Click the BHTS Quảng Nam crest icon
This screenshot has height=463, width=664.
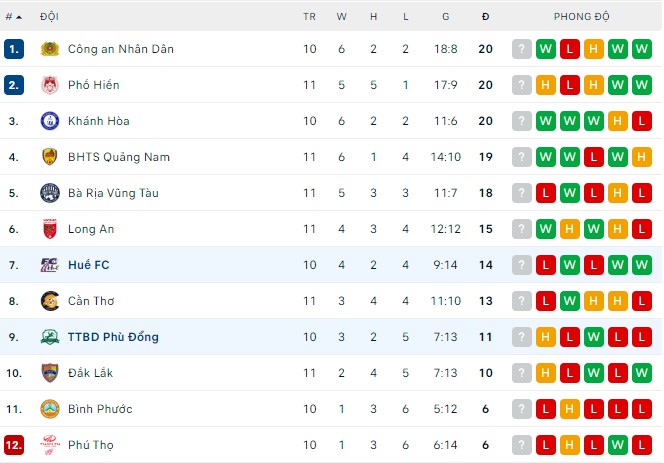point(49,157)
